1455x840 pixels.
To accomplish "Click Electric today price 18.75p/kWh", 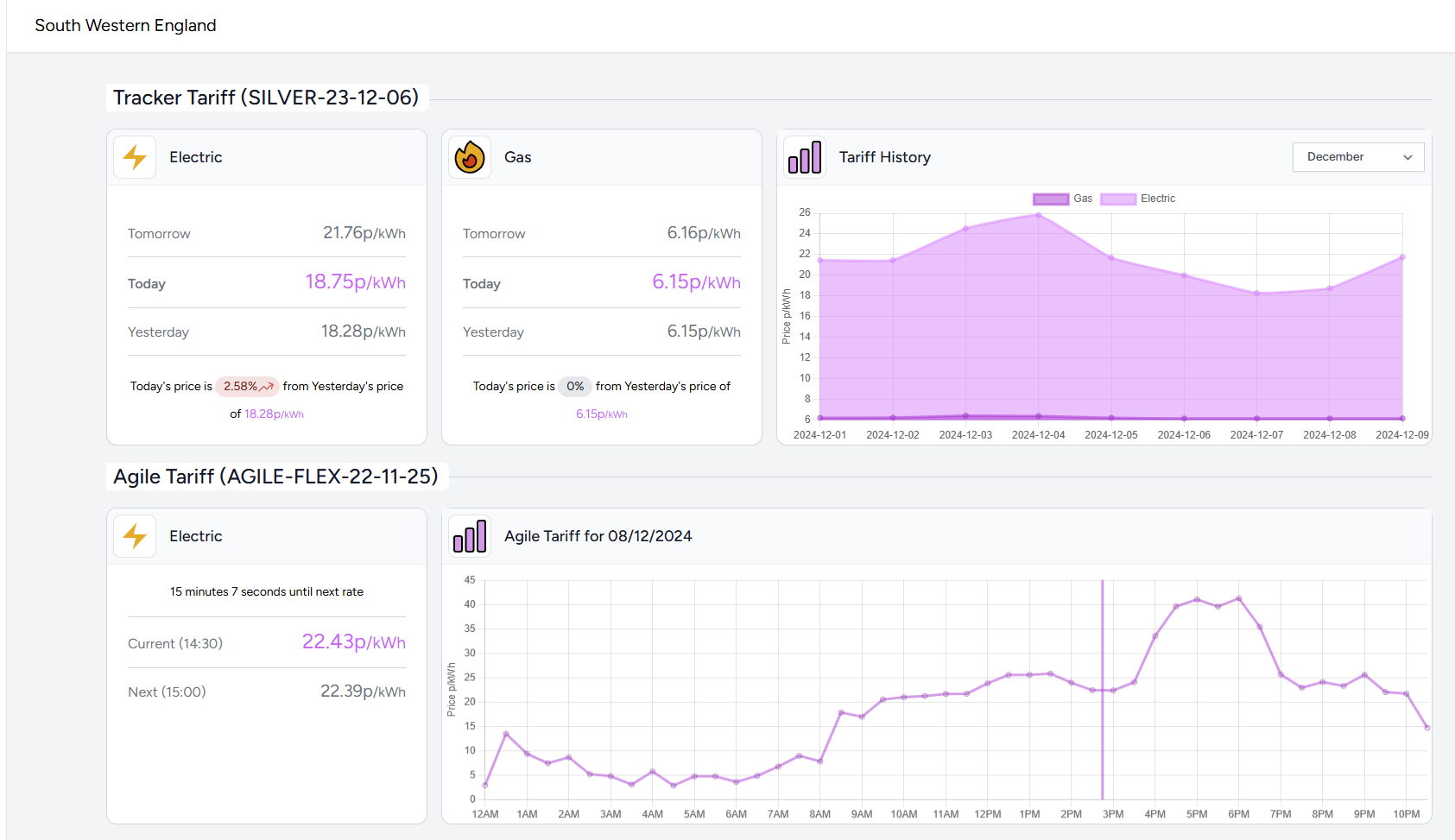I will pos(355,282).
